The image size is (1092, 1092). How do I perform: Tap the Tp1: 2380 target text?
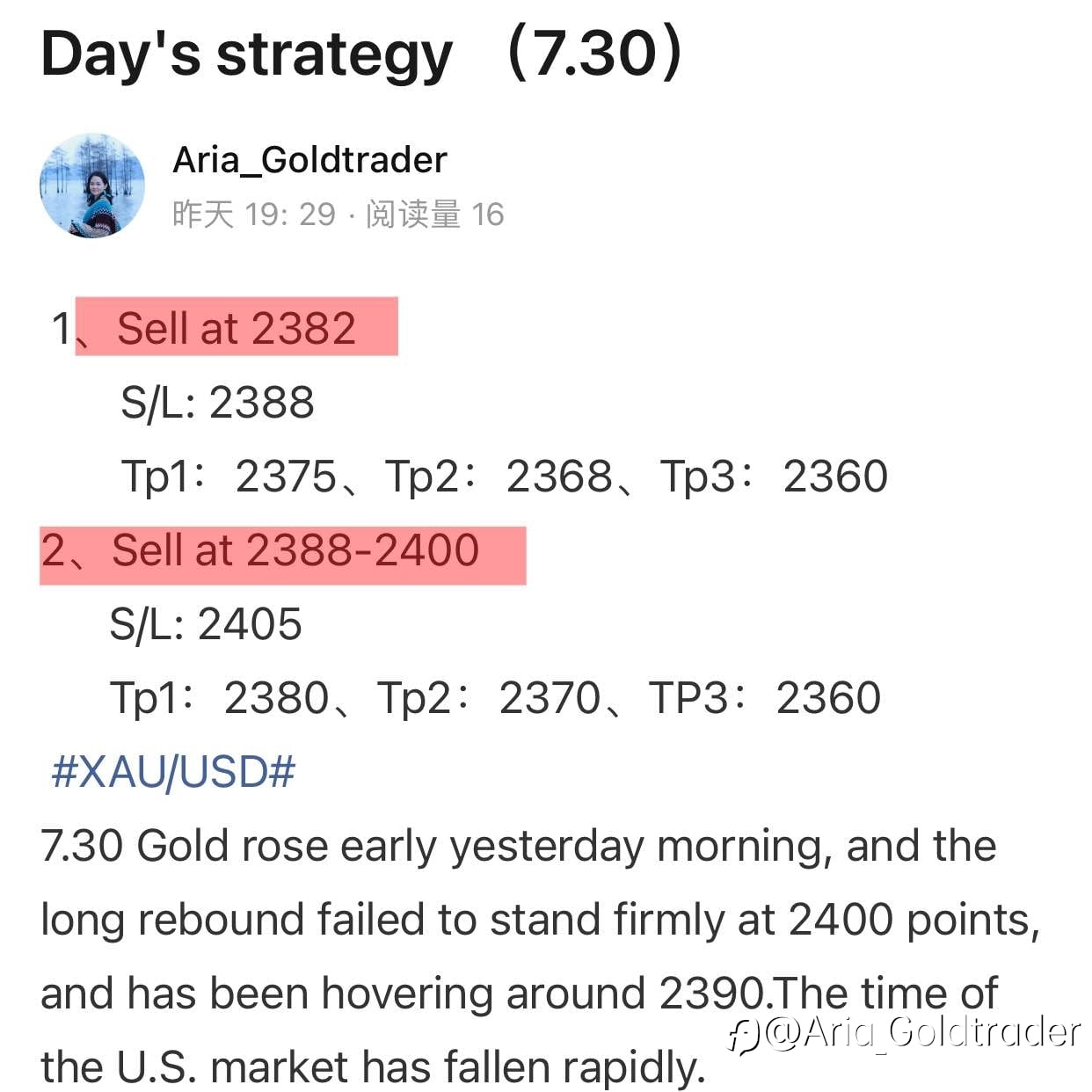point(220,698)
